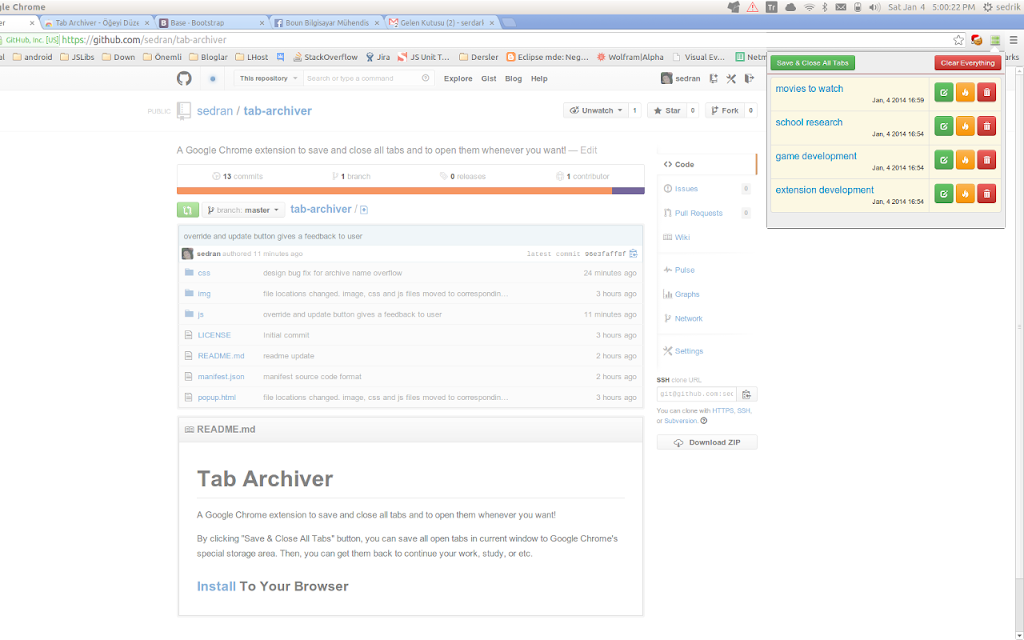Image resolution: width=1024 pixels, height=640 pixels.
Task: Click the orange flame icon for 'extension development'
Action: (x=965, y=194)
